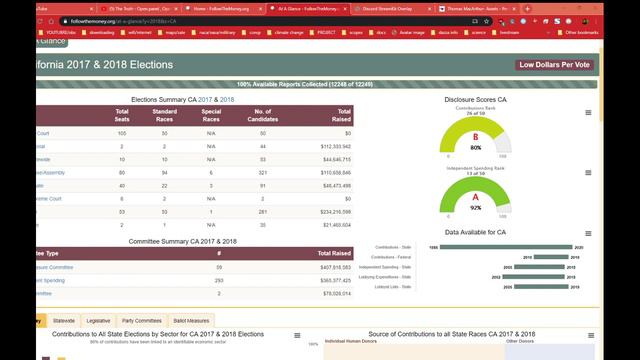Open the Chrome profile avatar
This screenshot has height=360, width=640.
[585, 21]
